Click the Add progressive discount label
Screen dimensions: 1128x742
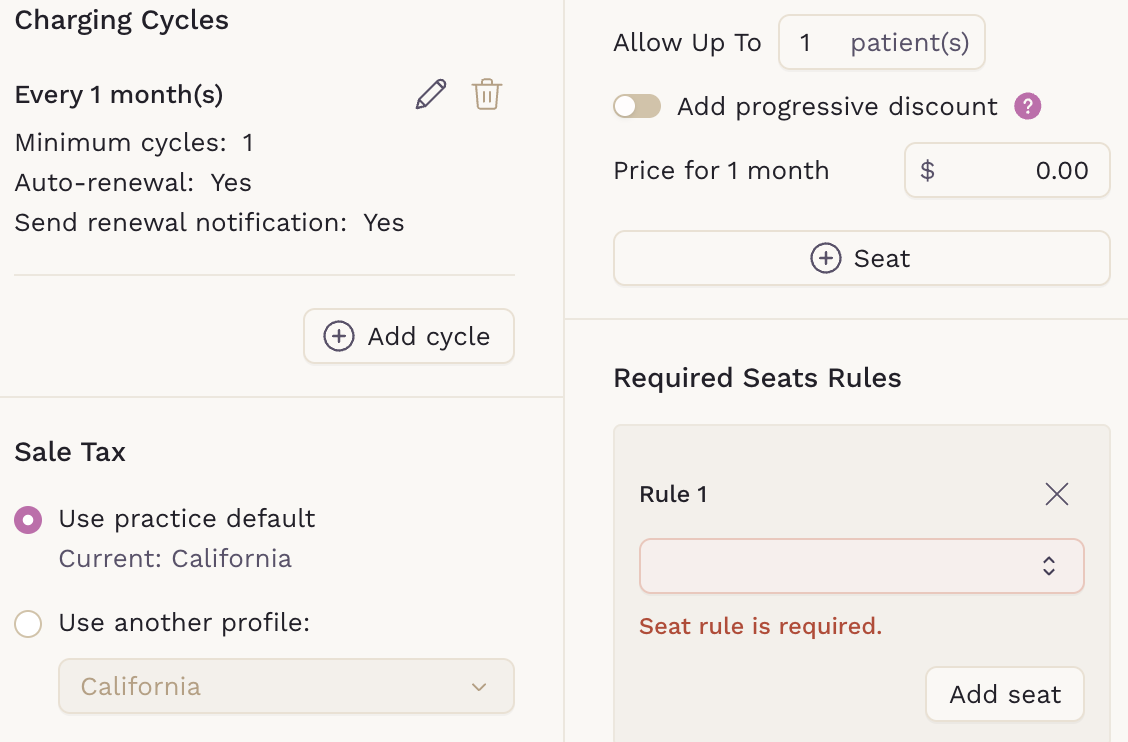tap(837, 107)
